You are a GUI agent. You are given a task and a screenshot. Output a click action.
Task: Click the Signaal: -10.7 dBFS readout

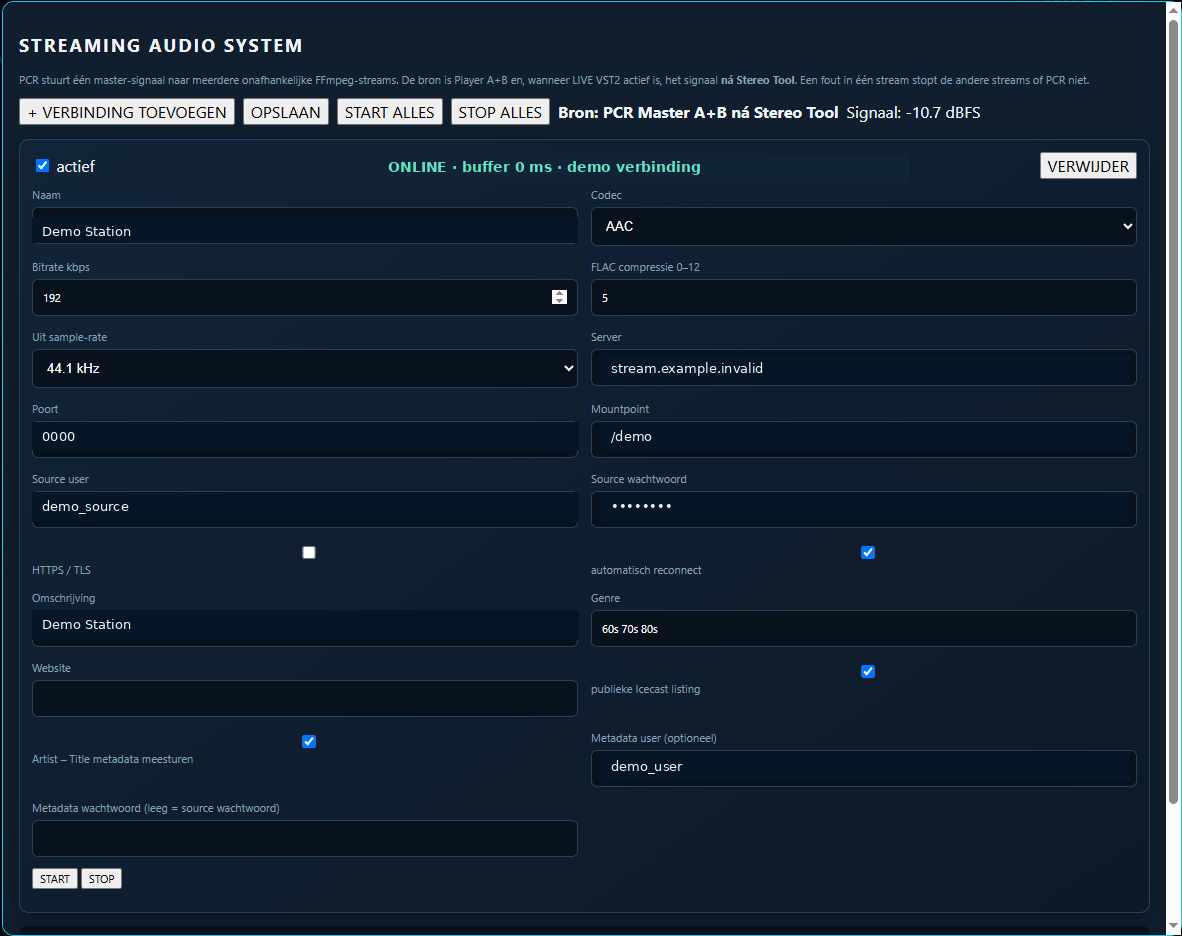[x=913, y=112]
